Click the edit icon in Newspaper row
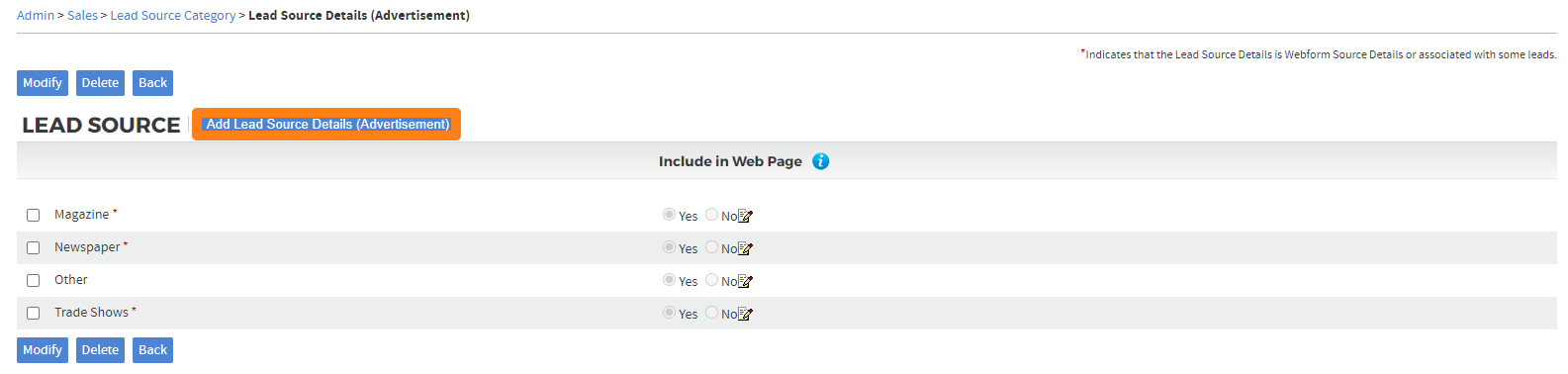This screenshot has width=1568, height=374. [745, 249]
